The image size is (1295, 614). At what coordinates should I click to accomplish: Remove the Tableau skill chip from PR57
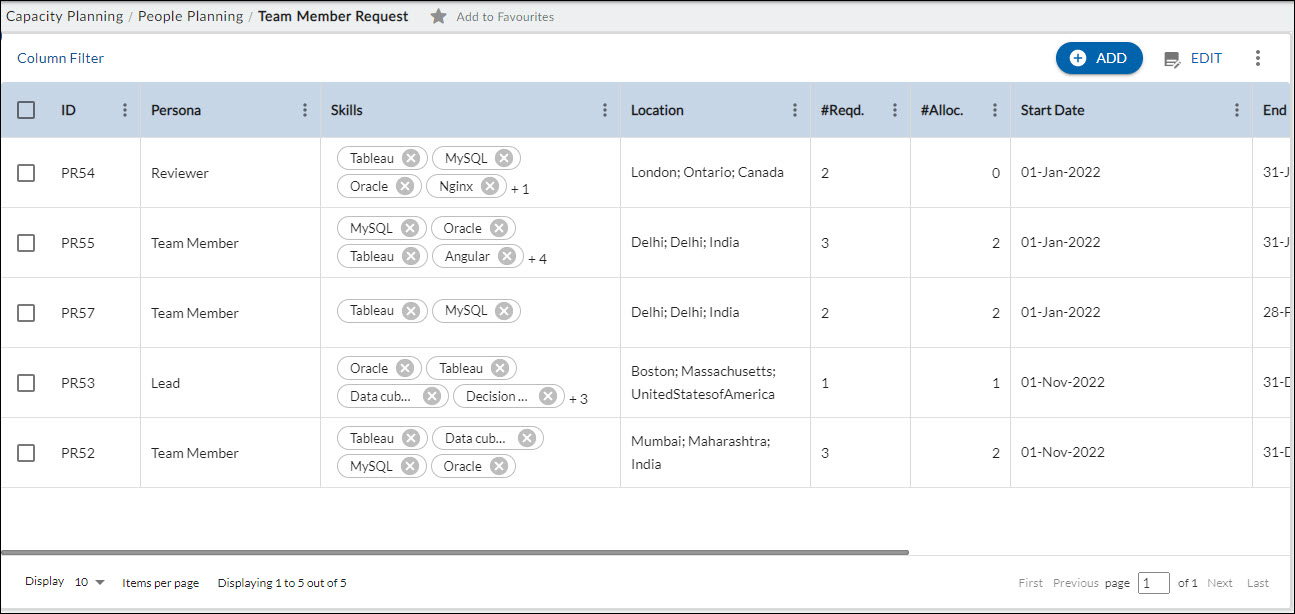pos(410,310)
